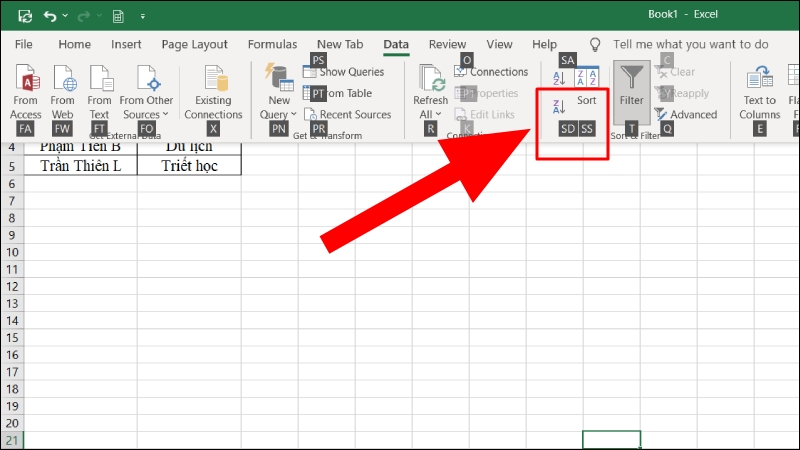This screenshot has width=800, height=450.
Task: Select cell containing 'Phạm Tiến B'
Action: pyautogui.click(x=81, y=148)
